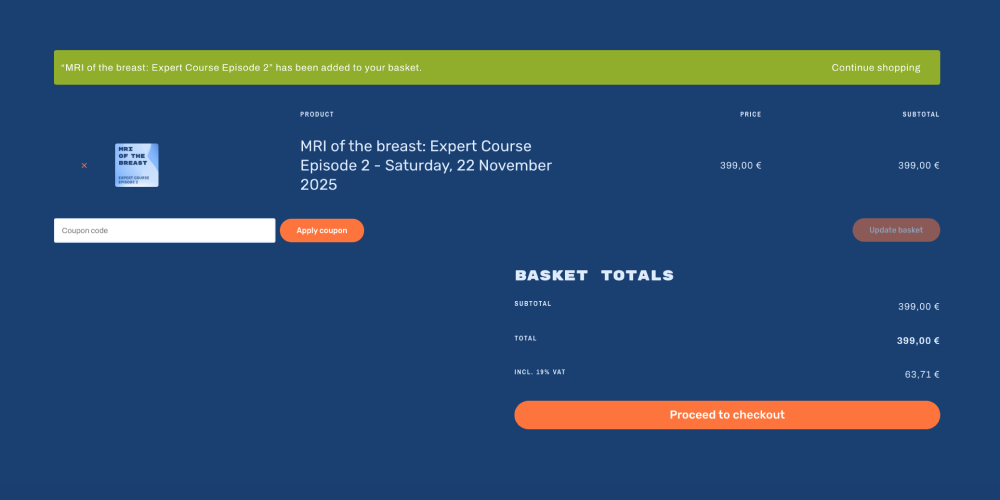The height and width of the screenshot is (500, 1000).
Task: Click the Continue shopping link
Action: coord(876,68)
